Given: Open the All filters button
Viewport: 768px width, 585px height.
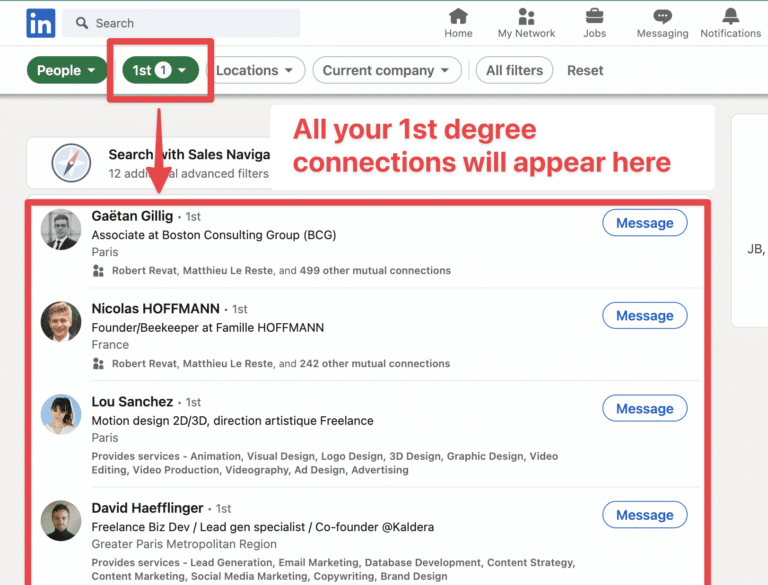Looking at the screenshot, I should coord(514,71).
